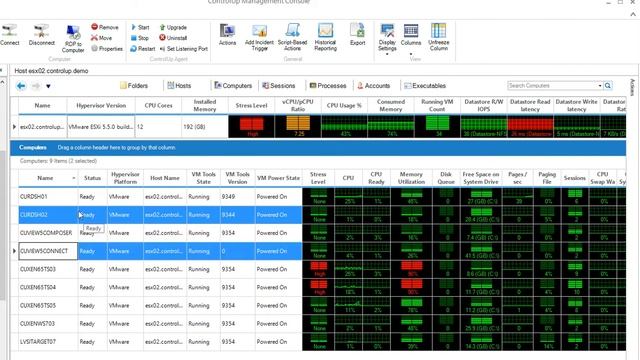This screenshot has width=640, height=360.
Task: Click the host red High stress cell
Action: [x=251, y=127]
